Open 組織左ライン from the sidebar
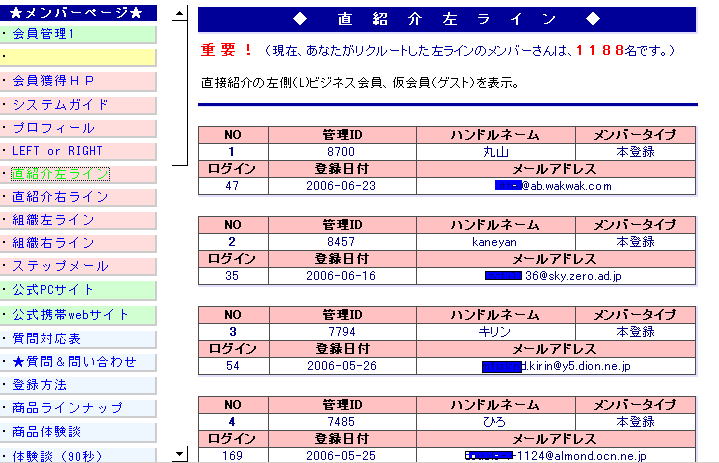 coord(53,220)
